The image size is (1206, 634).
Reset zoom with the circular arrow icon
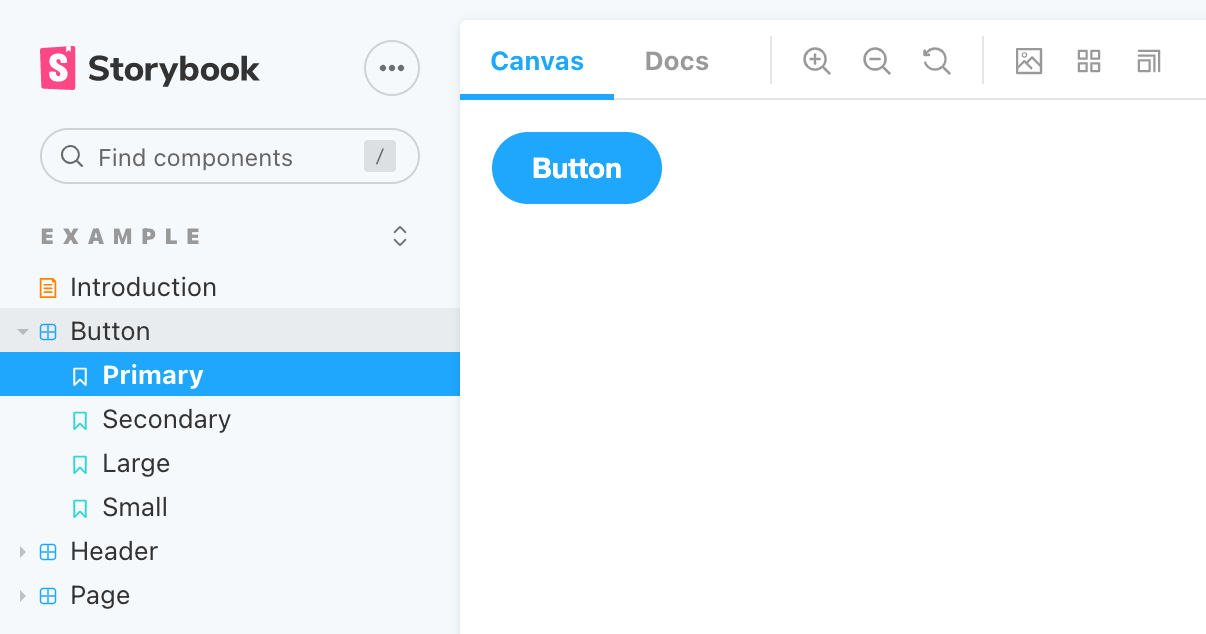[x=937, y=61]
